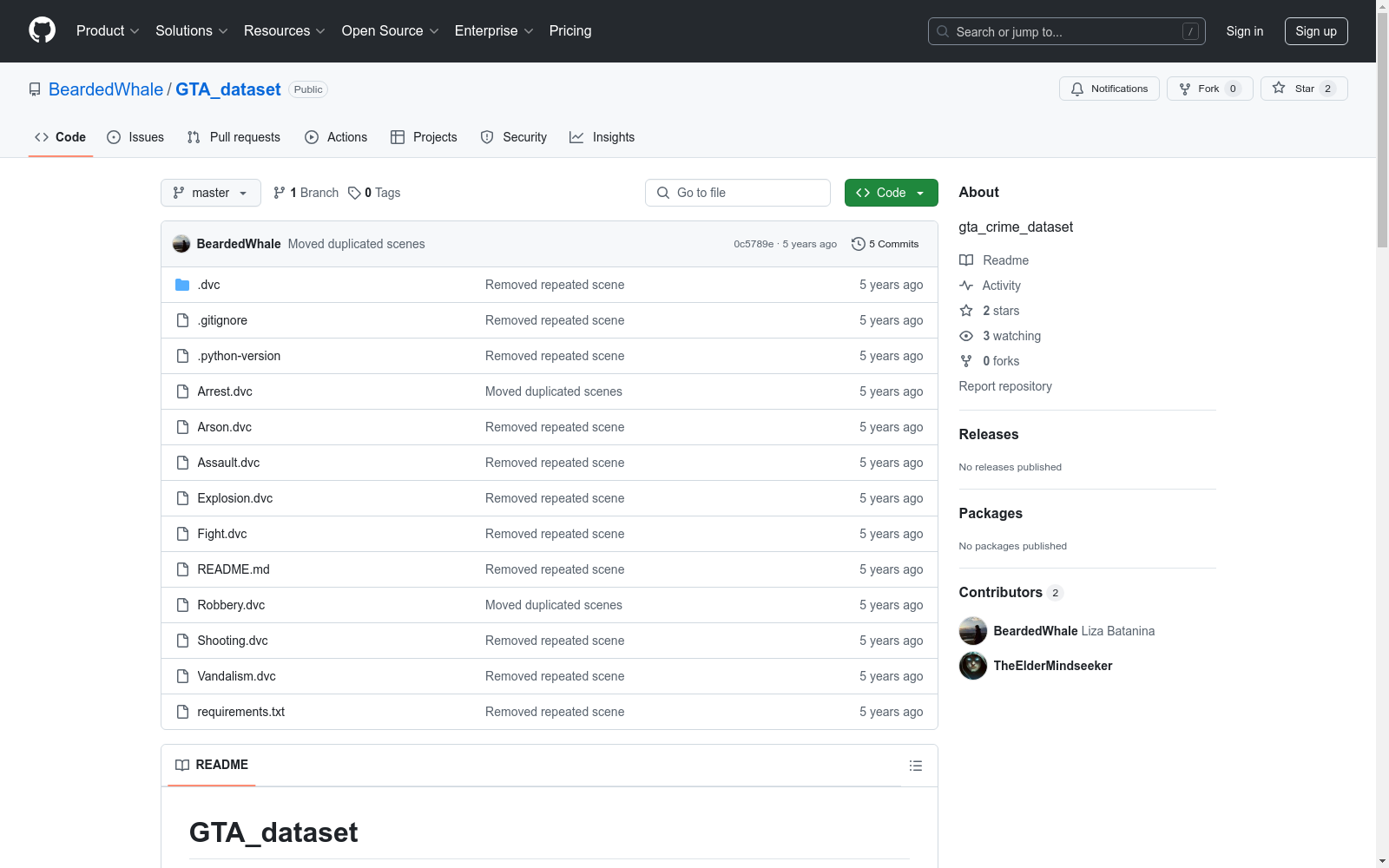The width and height of the screenshot is (1389, 868).
Task: Select the Code repository tab
Action: point(61,137)
